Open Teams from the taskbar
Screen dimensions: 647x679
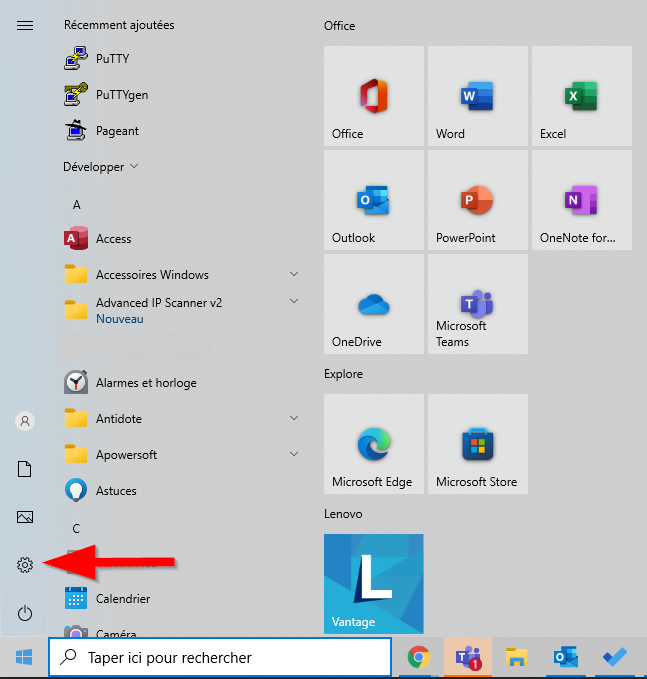point(468,657)
